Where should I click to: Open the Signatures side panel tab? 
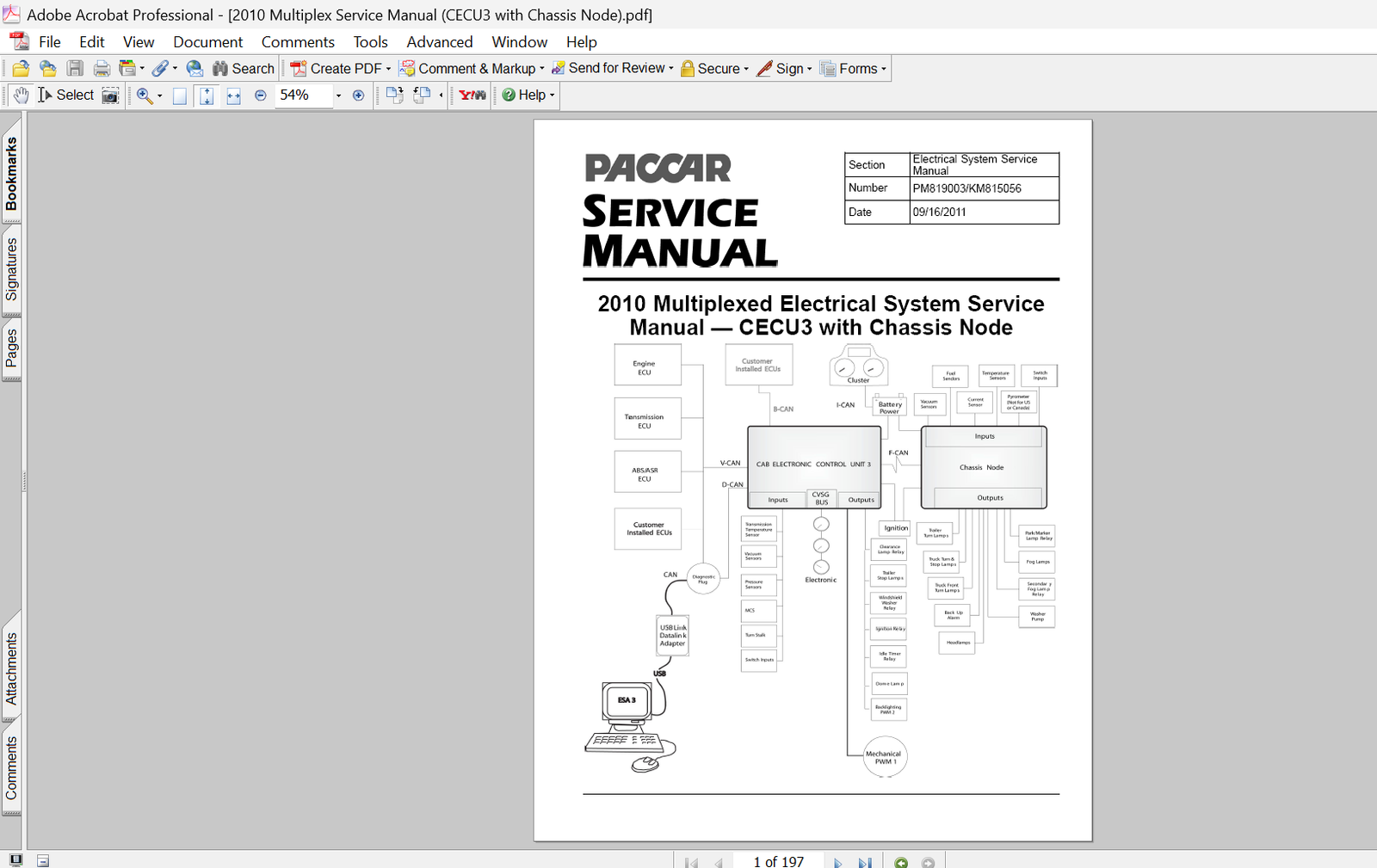tap(11, 270)
